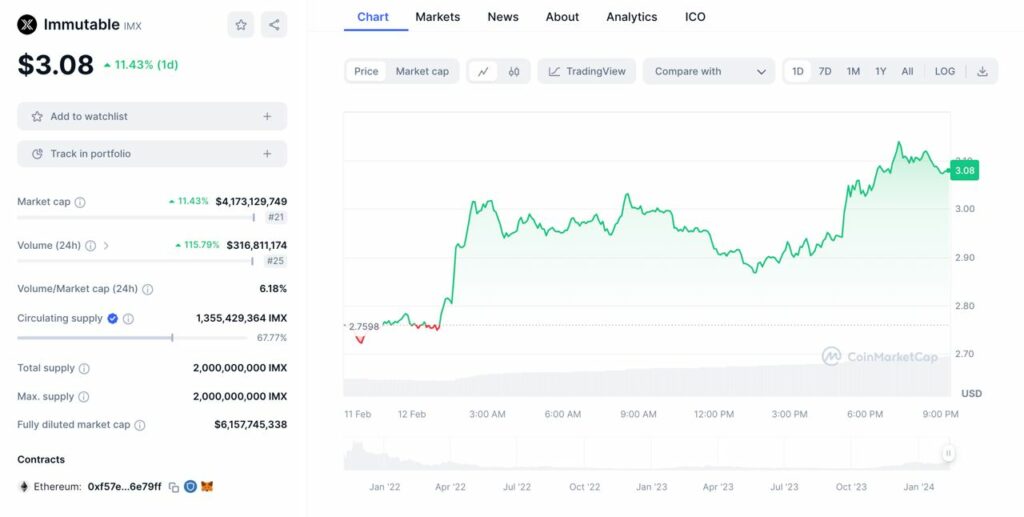Open the Volume/Market cap (24h) info icon
The width and height of the screenshot is (1024, 517).
(148, 289)
